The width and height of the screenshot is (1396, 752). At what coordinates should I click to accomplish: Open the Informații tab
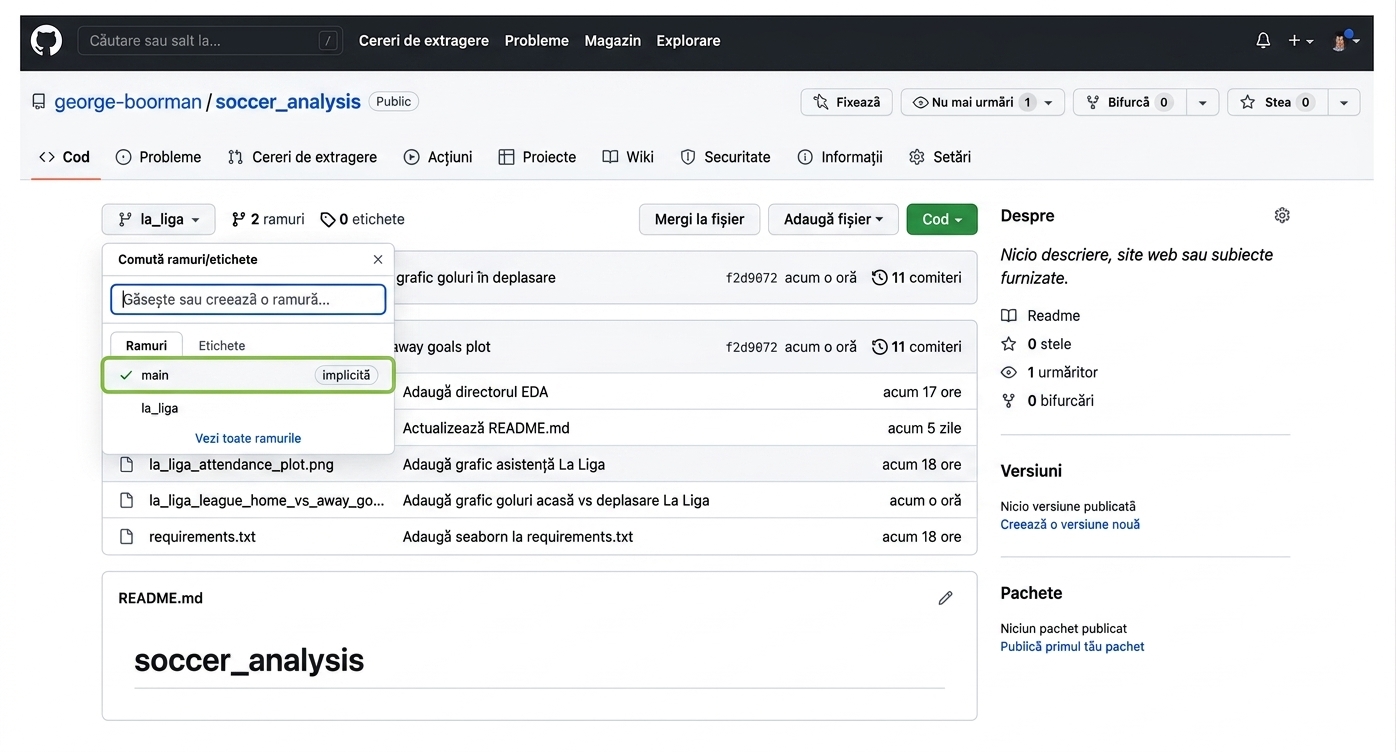[840, 157]
